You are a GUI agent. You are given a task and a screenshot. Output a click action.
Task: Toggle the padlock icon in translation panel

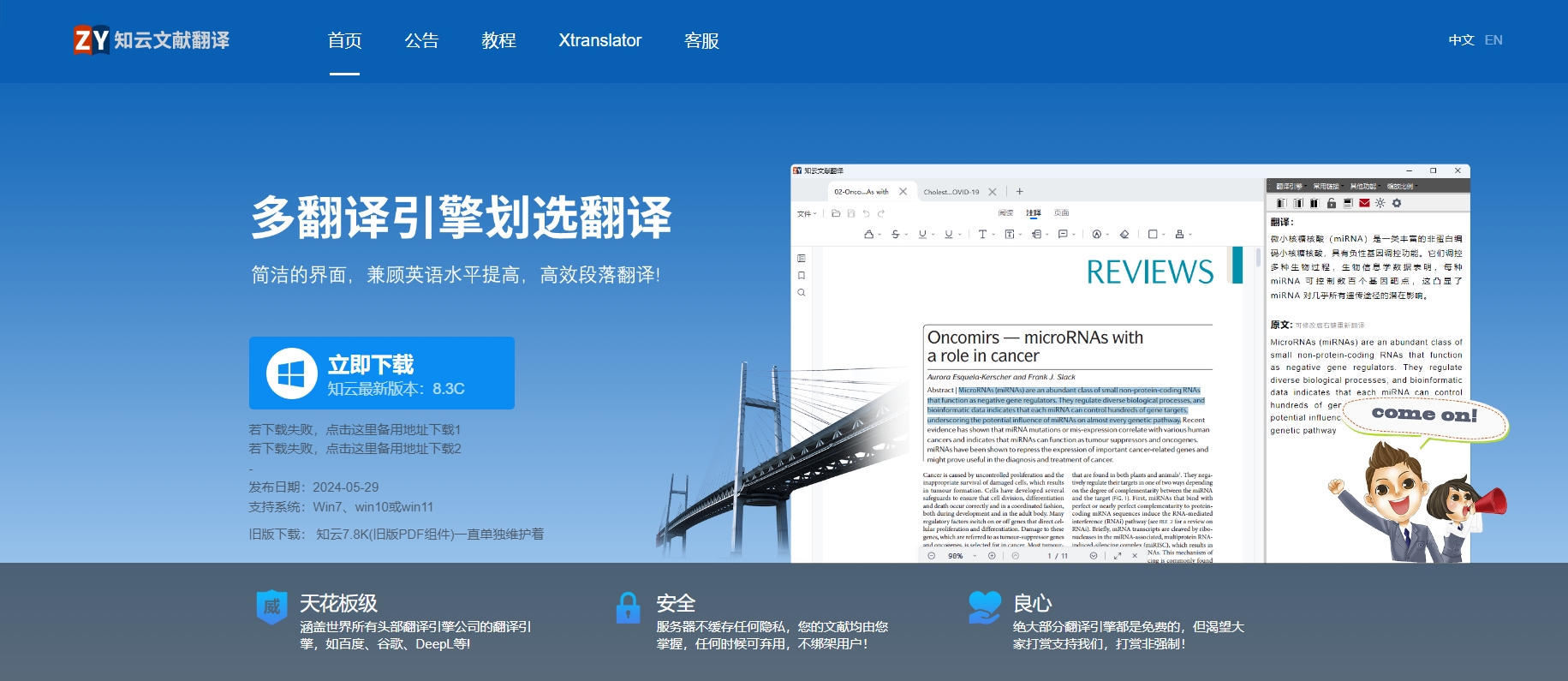(1331, 203)
